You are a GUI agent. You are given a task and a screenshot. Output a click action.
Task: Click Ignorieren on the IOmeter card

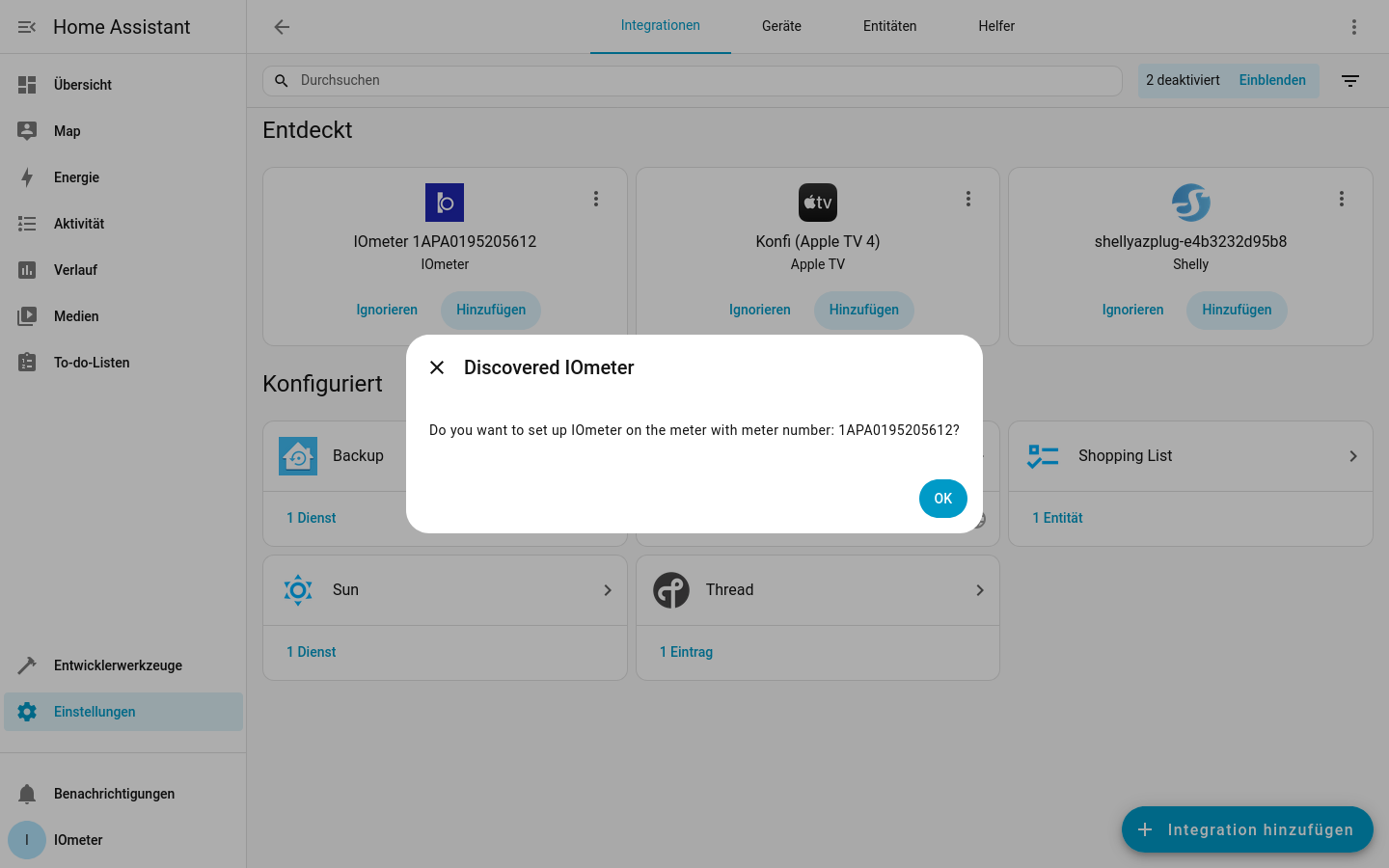(x=387, y=310)
